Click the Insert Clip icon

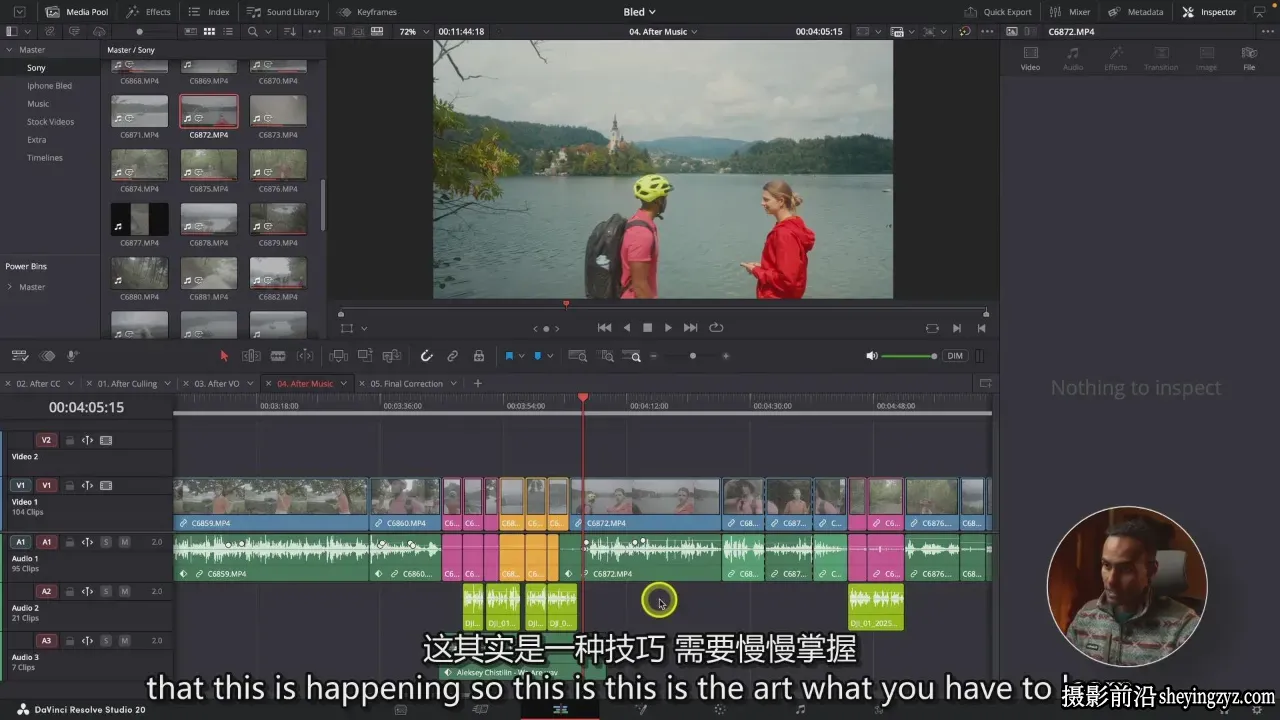pyautogui.click(x=338, y=356)
